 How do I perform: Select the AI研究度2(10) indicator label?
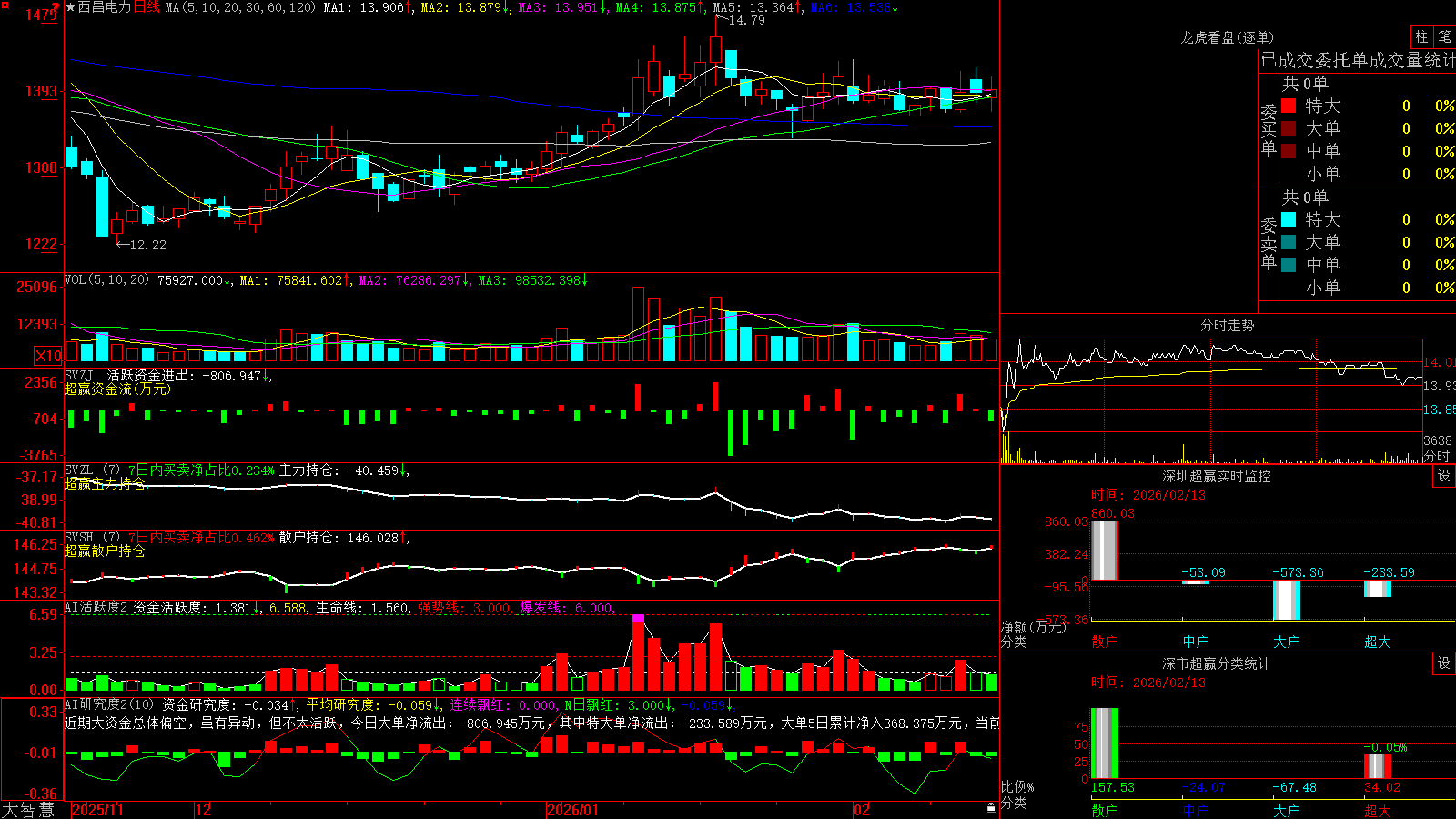pyautogui.click(x=109, y=704)
